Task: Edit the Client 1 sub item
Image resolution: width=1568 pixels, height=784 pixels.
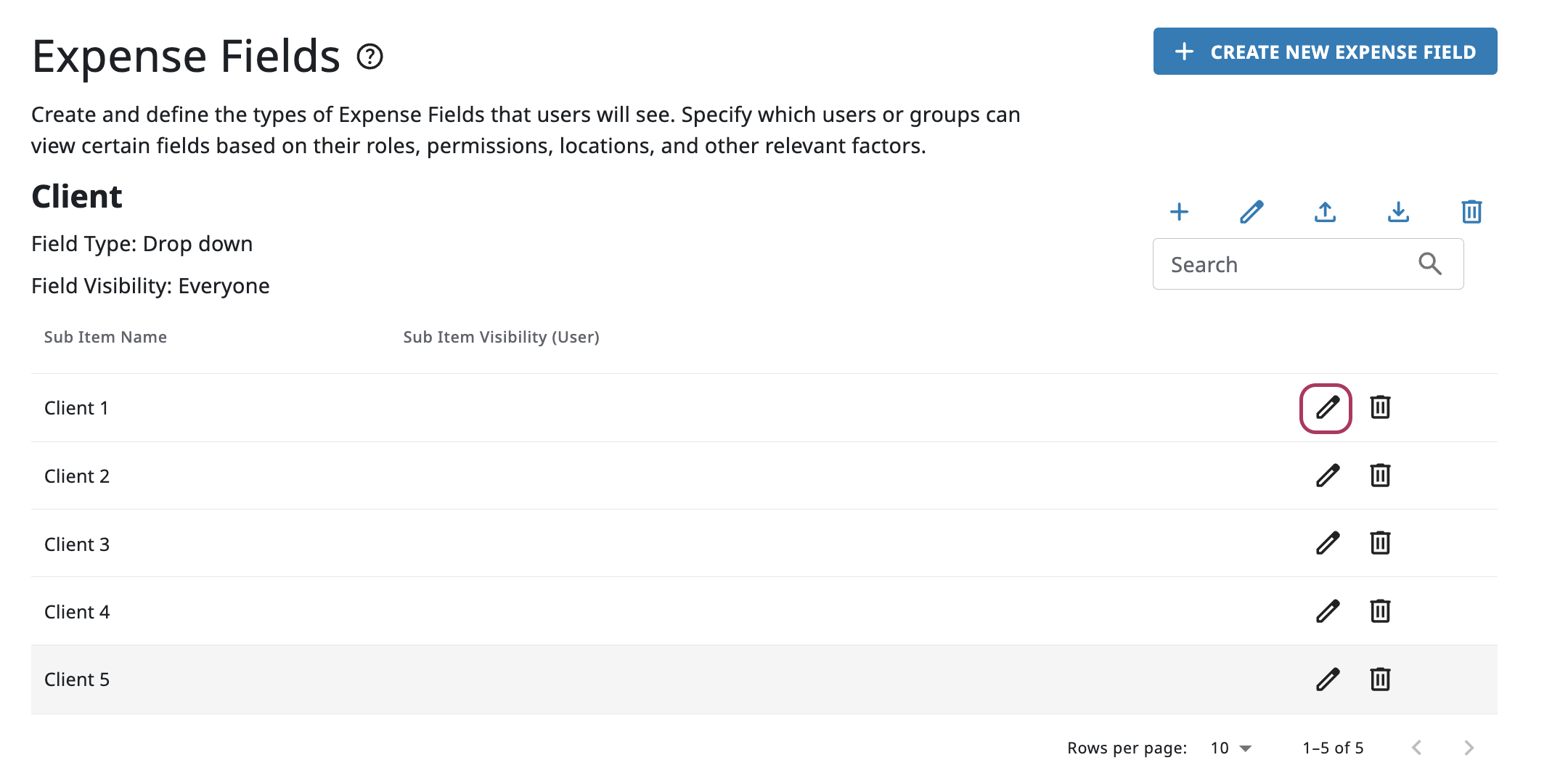Action: tap(1326, 408)
